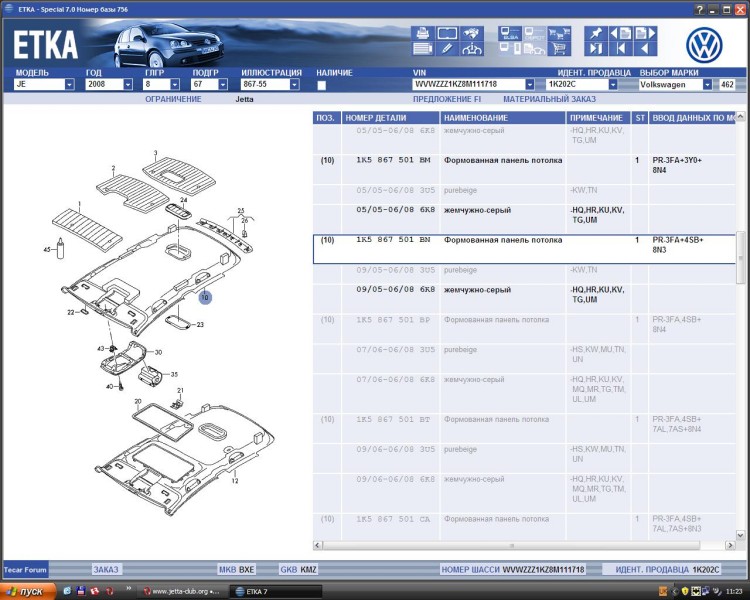Click the parts list scroll left arrow
750x600 pixels.
coord(318,545)
